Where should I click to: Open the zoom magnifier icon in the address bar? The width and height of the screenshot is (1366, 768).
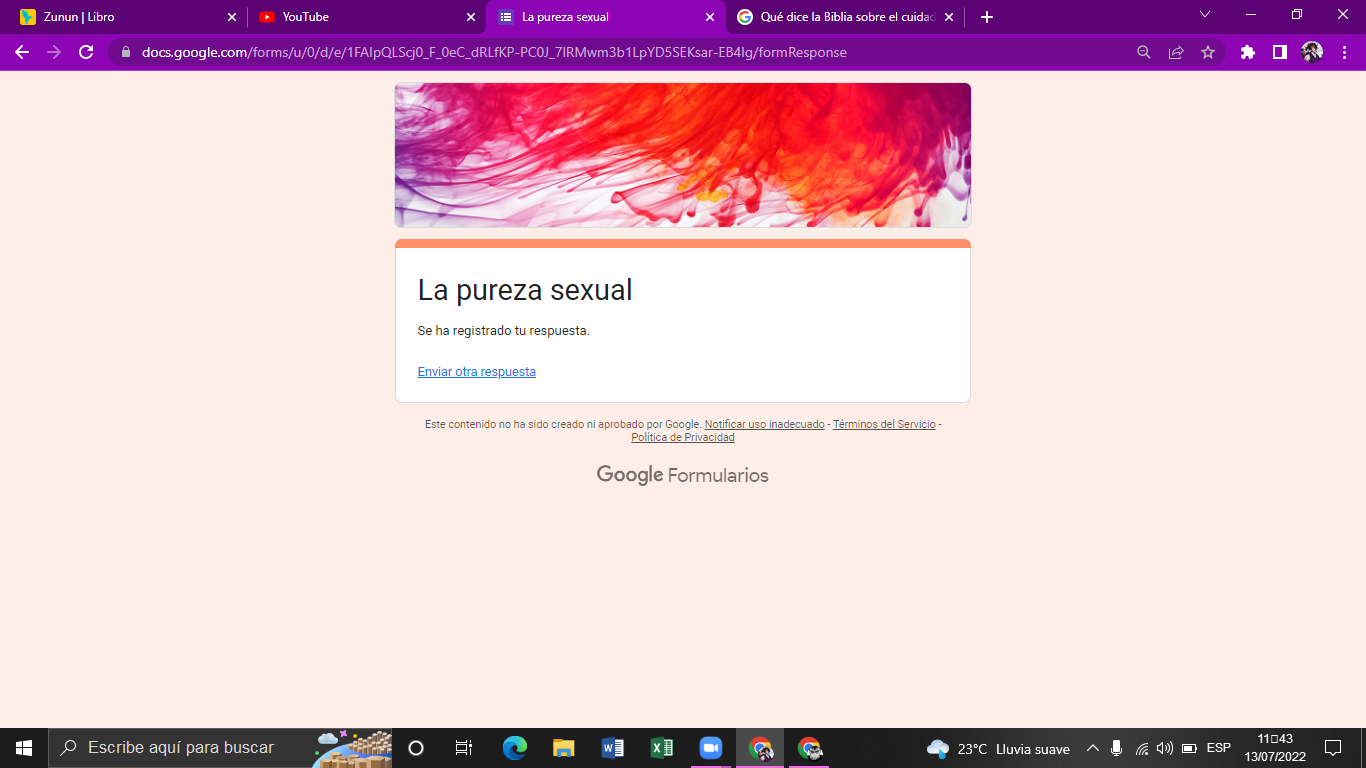coord(1144,52)
